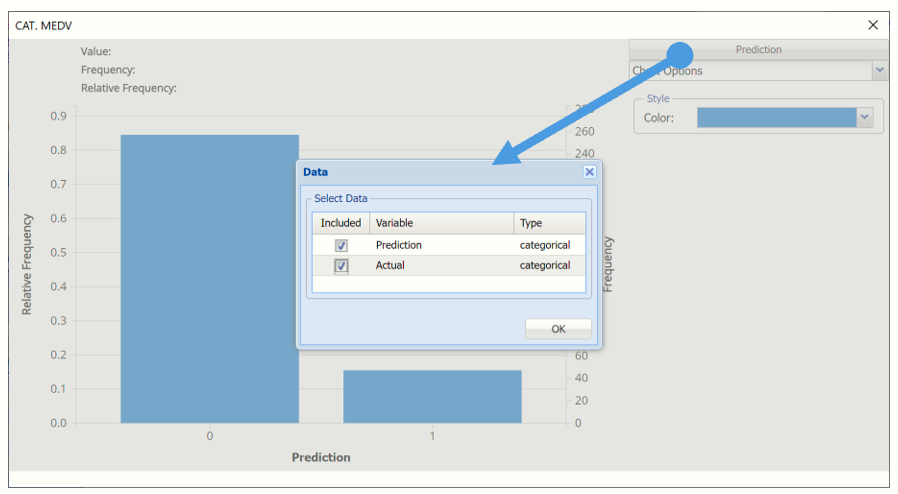Uncheck the Actual variable checkbox
898x494 pixels.
coord(341,266)
